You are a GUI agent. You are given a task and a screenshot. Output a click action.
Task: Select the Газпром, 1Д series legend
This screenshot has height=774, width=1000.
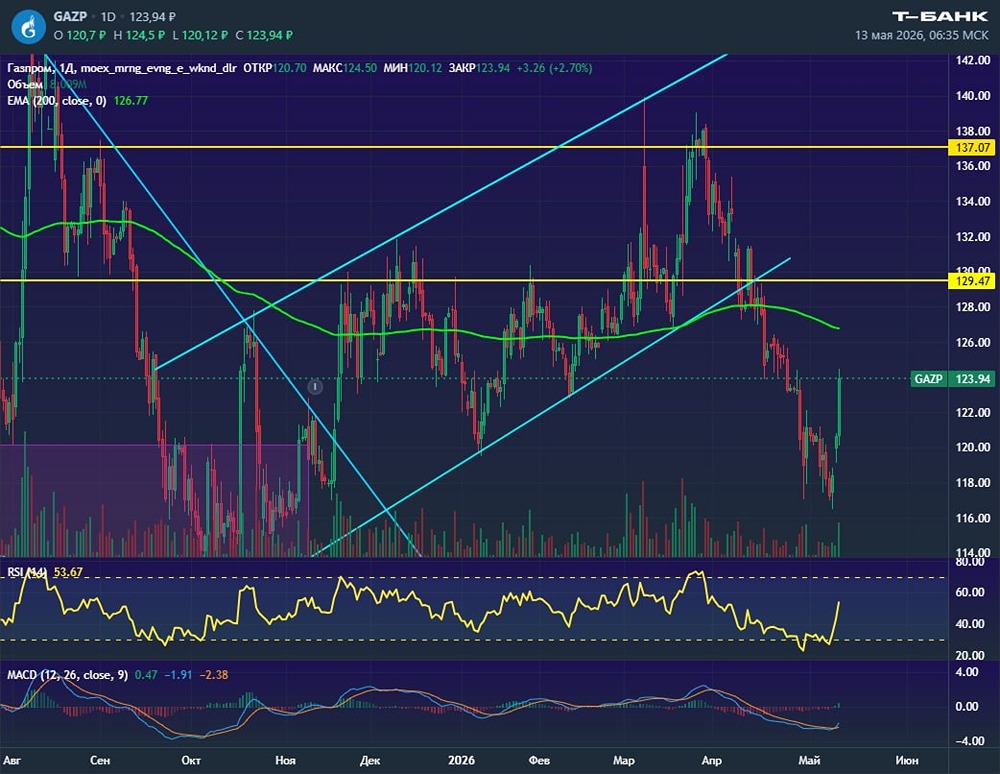[x=122, y=68]
